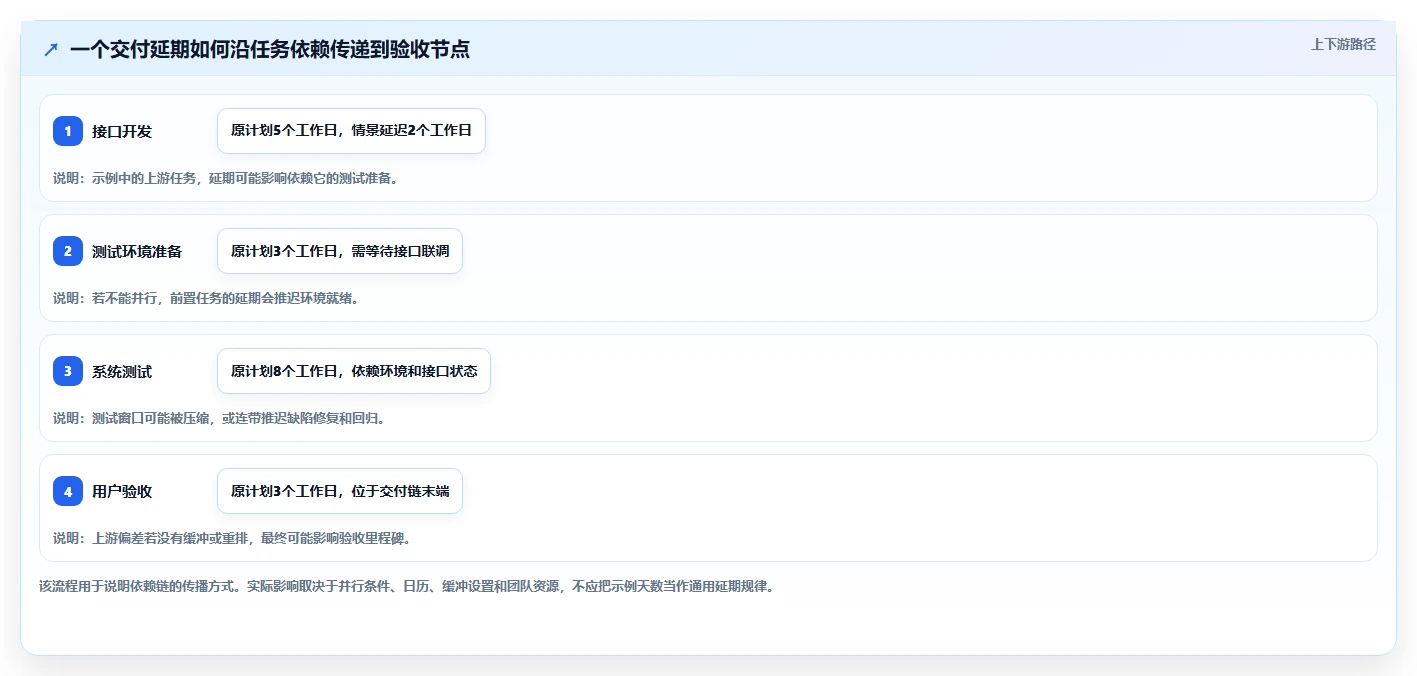Click the box 原计划5个工作日，情景延迟2个工作日
The image size is (1417, 676).
click(351, 131)
